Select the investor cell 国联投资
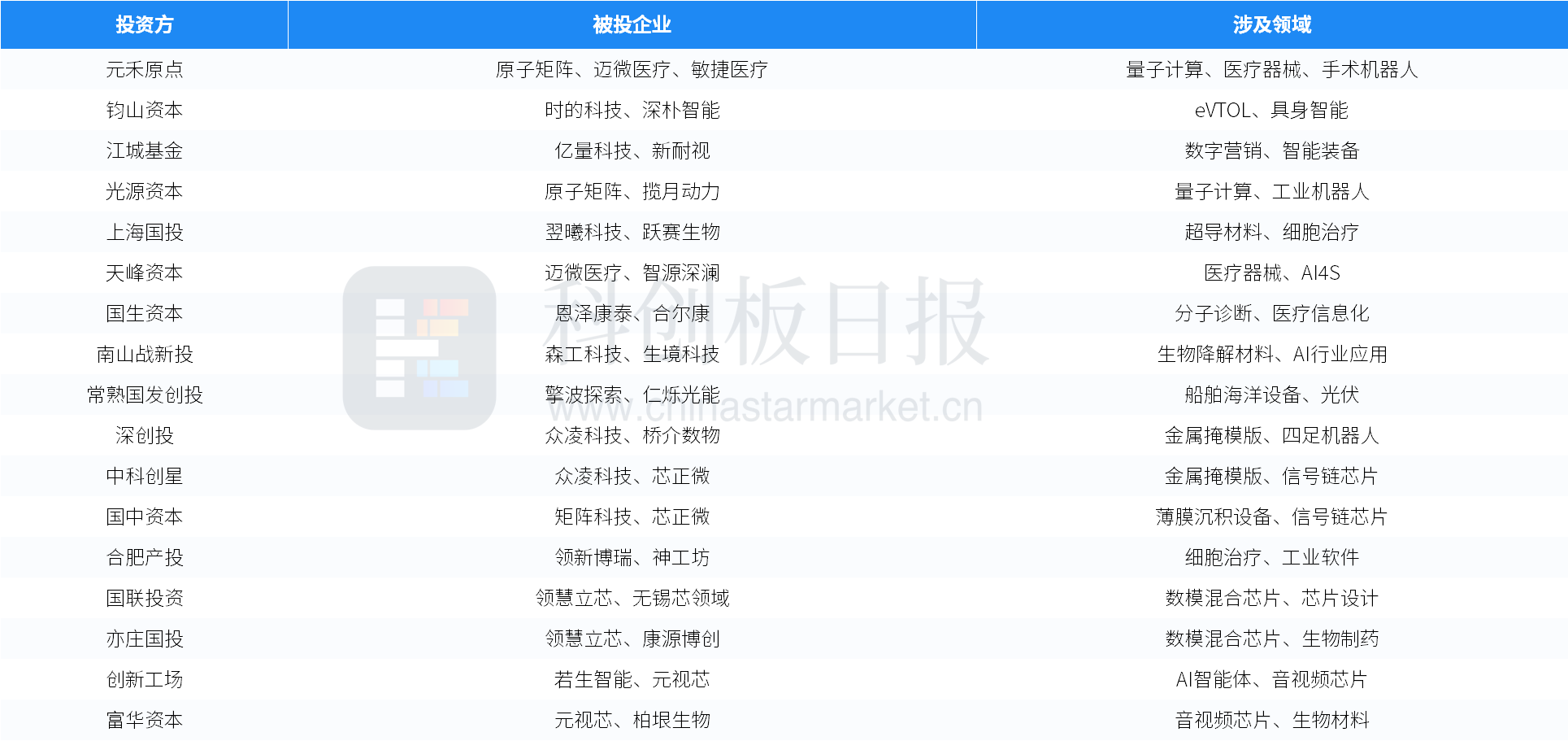The width and height of the screenshot is (1568, 741). [145, 598]
